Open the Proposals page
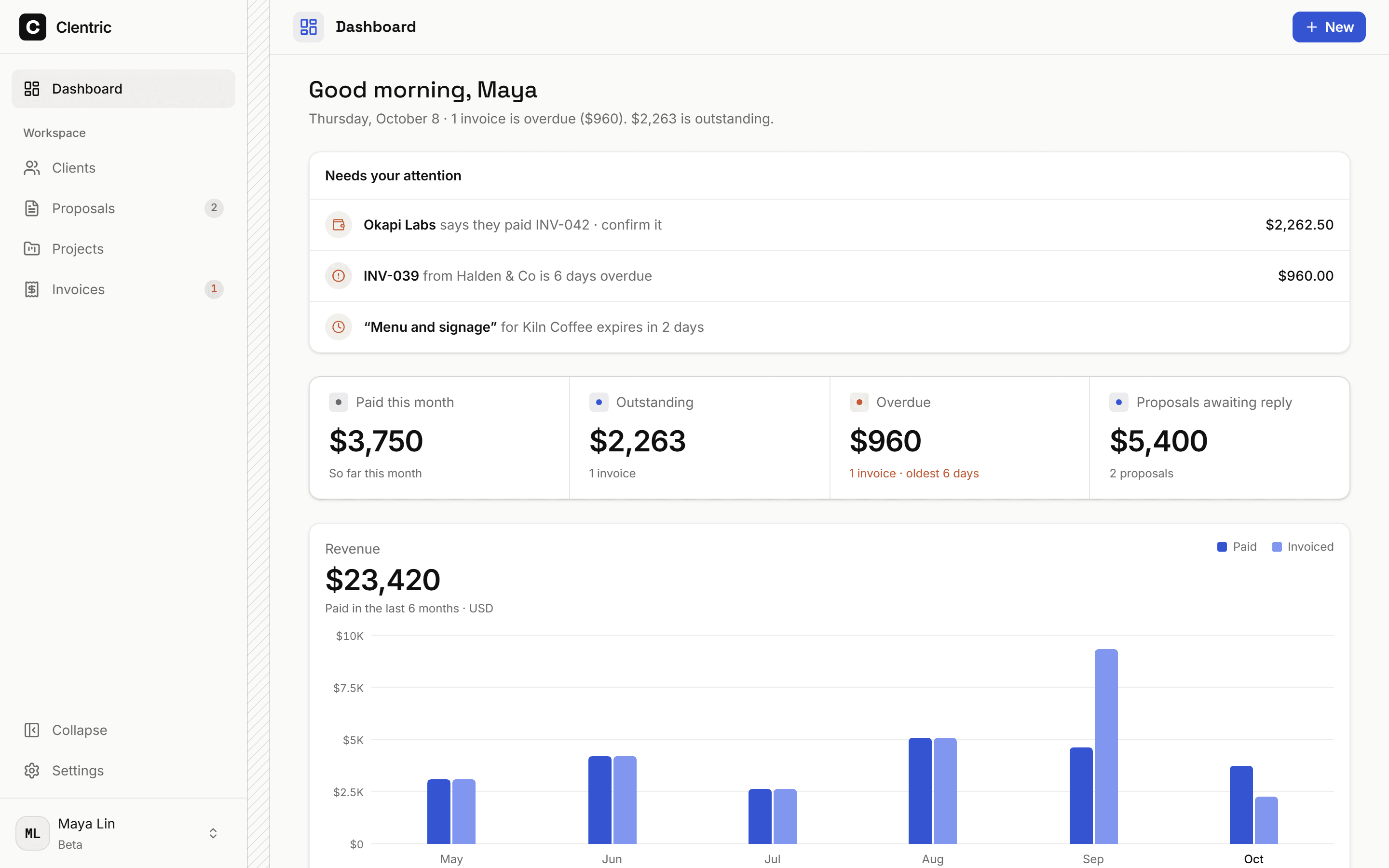Viewport: 1389px width, 868px height. click(123, 208)
